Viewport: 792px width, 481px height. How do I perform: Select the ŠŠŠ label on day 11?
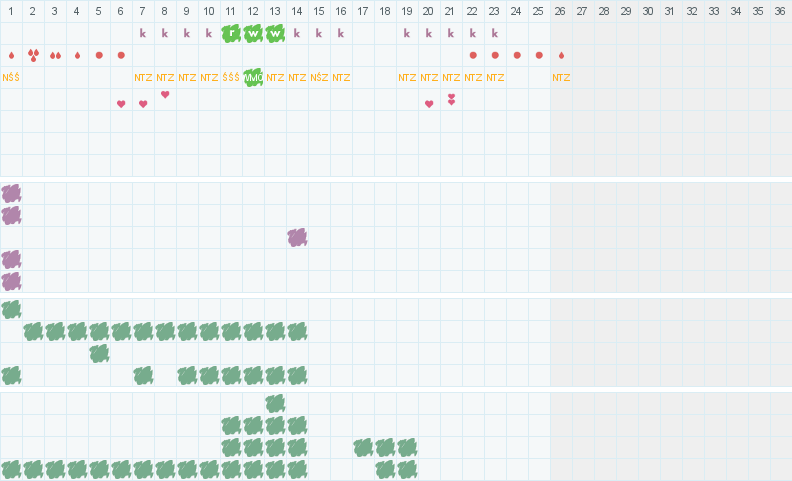(x=231, y=77)
